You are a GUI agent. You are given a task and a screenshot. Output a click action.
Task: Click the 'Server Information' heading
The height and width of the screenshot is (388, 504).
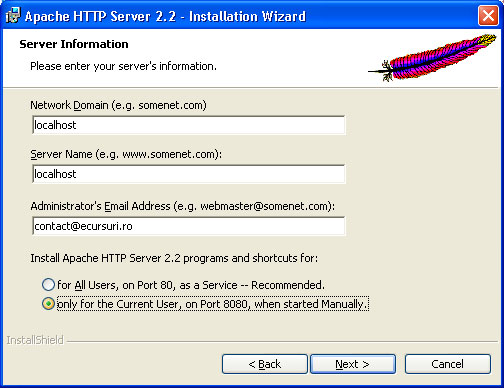pos(74,44)
